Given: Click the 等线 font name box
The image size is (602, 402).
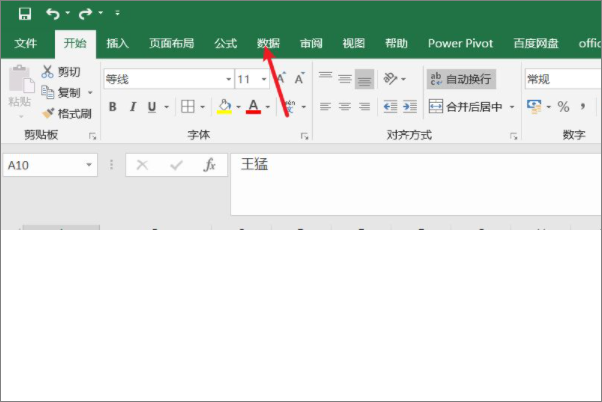Looking at the screenshot, I should (164, 79).
